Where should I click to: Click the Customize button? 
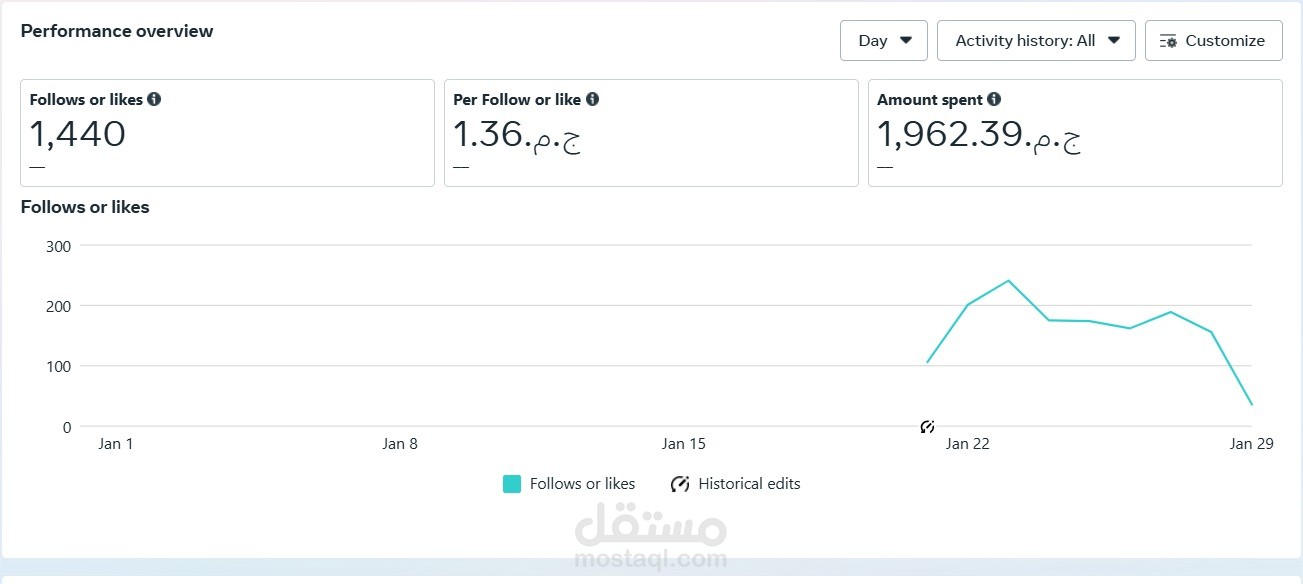[1214, 41]
